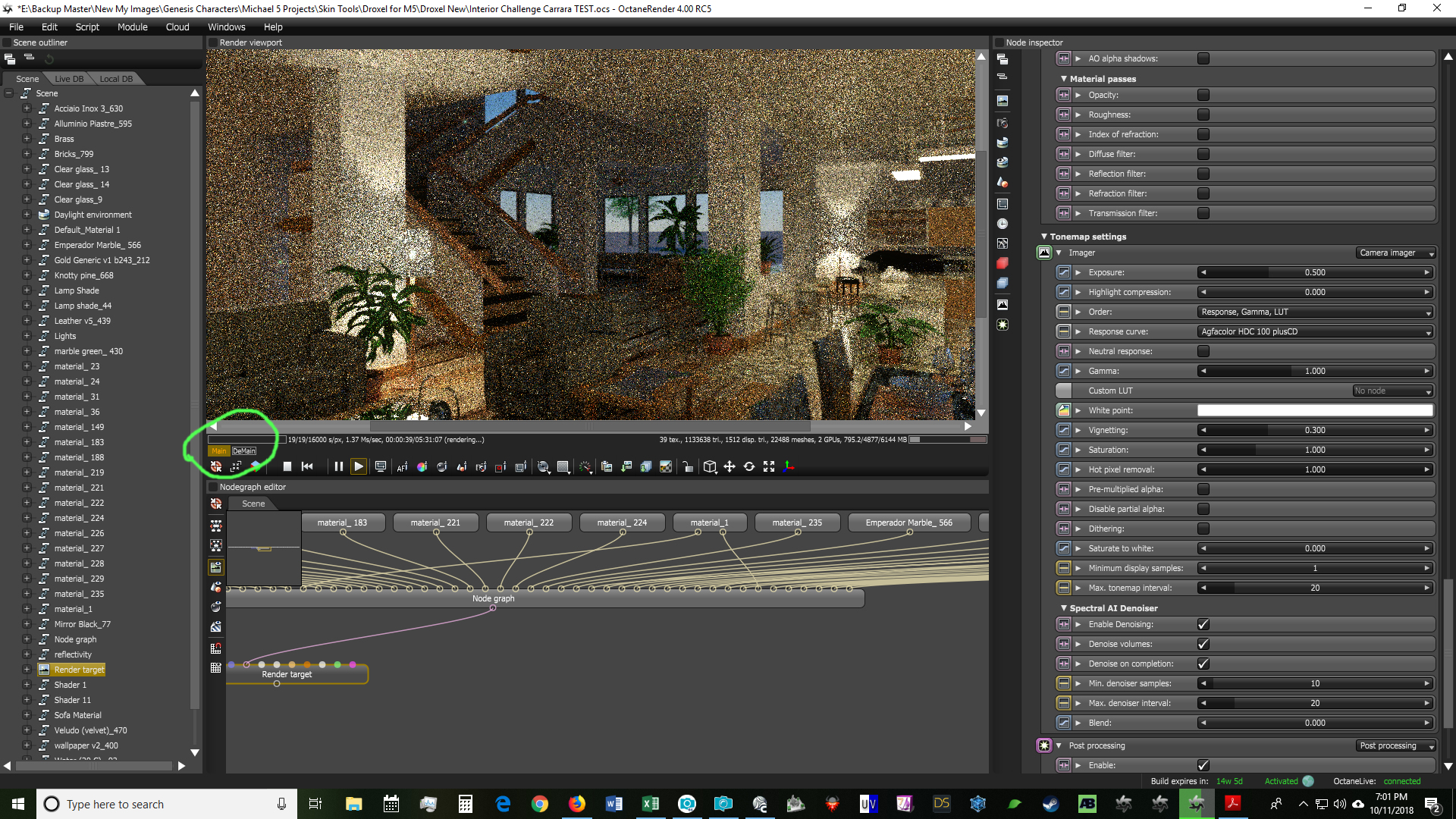This screenshot has height=819, width=1456.
Task: Switch to the Live DB tab
Action: click(x=69, y=79)
